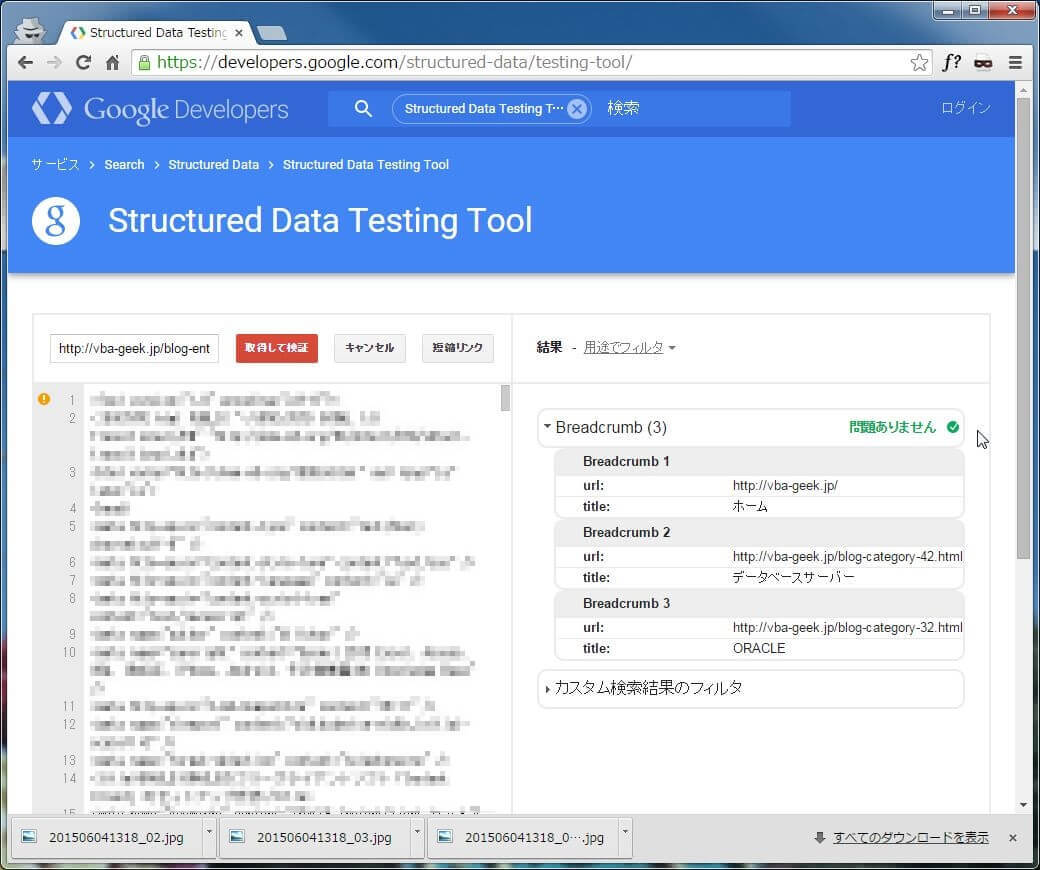The width and height of the screenshot is (1040, 870).
Task: Click the 短縮リンク button
Action: coord(457,348)
